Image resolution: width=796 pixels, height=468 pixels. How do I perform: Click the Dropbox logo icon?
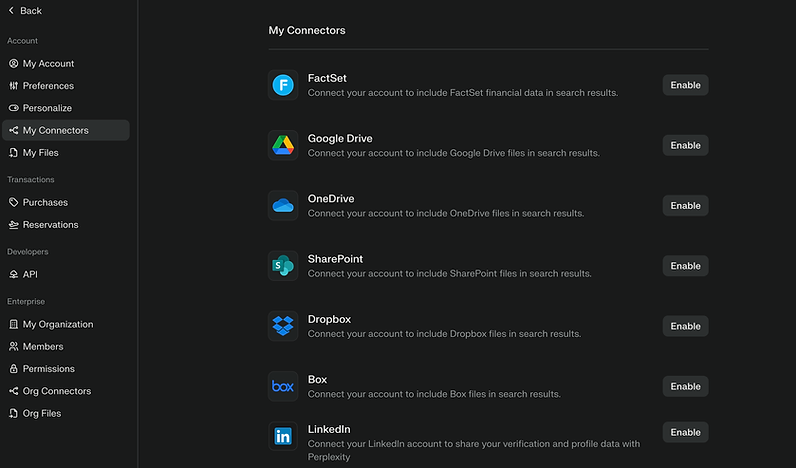pyautogui.click(x=283, y=326)
